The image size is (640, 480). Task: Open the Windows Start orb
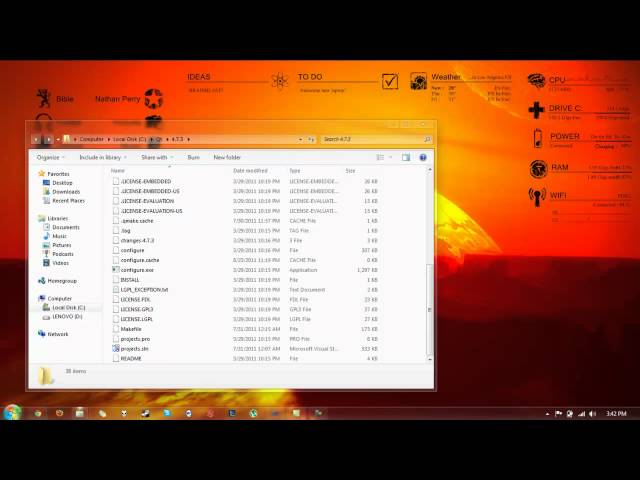[12, 413]
